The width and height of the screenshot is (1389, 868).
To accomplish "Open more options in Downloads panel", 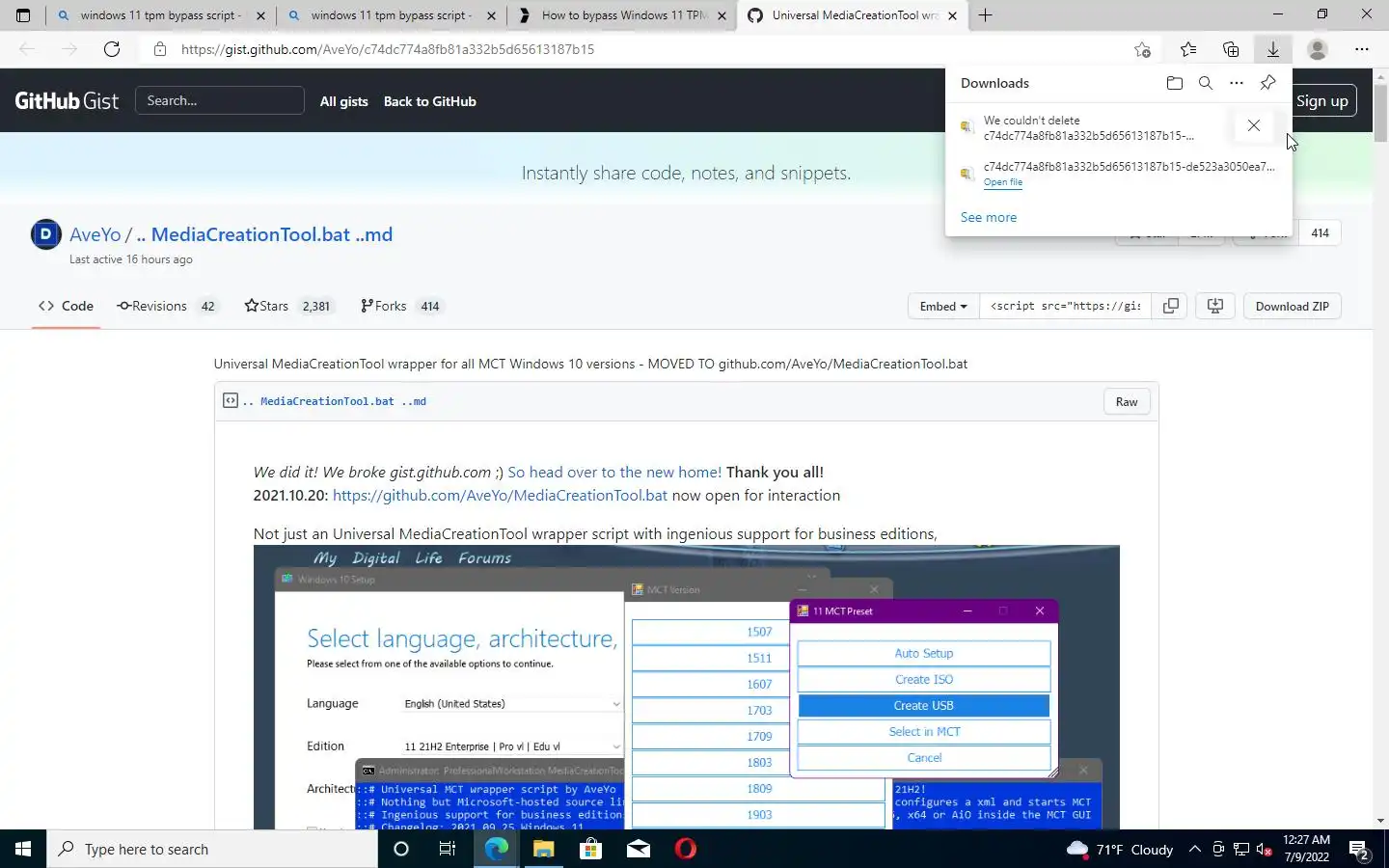I will coord(1237,83).
